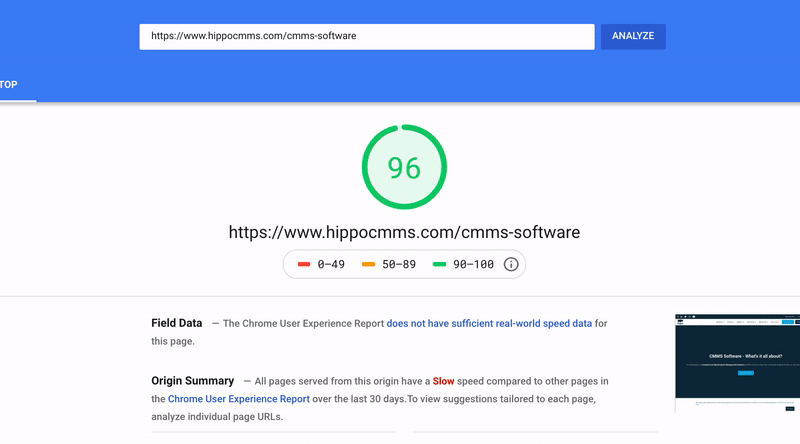The width and height of the screenshot is (800, 444).
Task: Click the 90–100 green range legend
Action: pos(463,264)
